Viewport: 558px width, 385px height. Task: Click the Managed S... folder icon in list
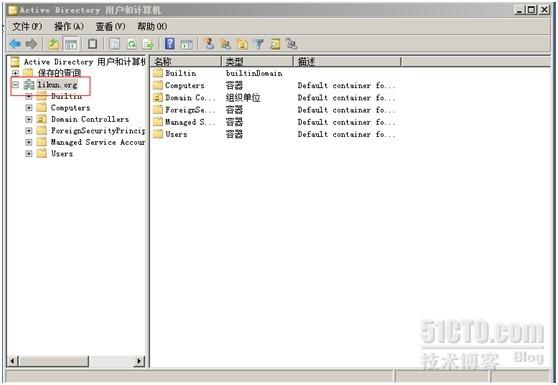158,122
